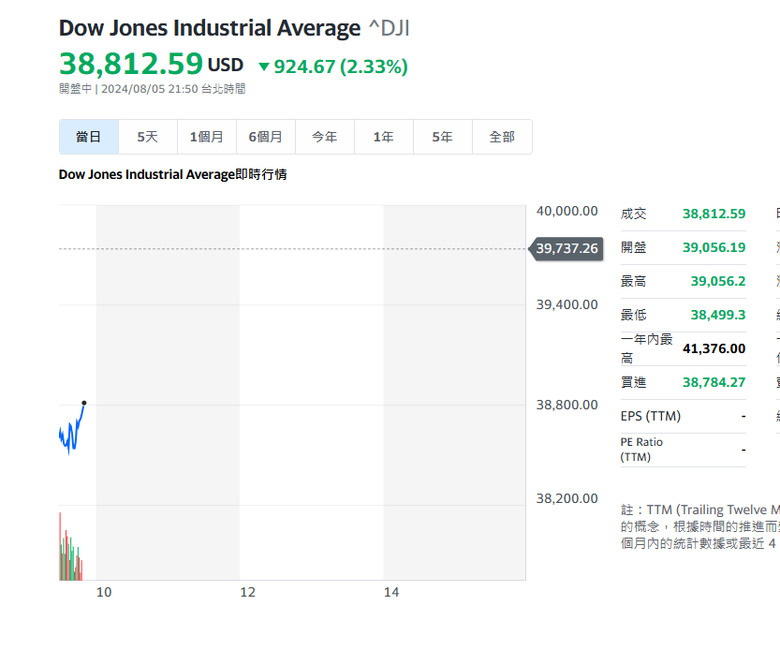780x650 pixels.
Task: Click the 39,737.26 previous close price tag
Action: pos(566,248)
